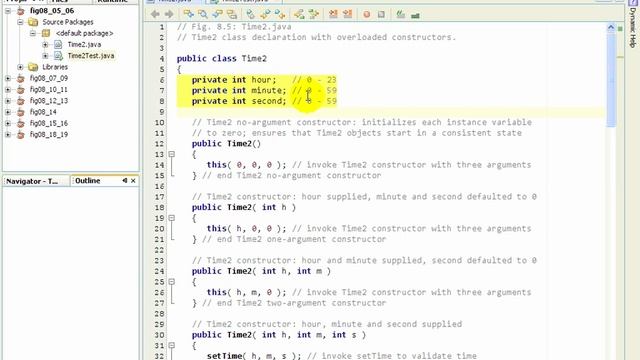Expand the fig08_15_16 project

pyautogui.click(x=8, y=123)
